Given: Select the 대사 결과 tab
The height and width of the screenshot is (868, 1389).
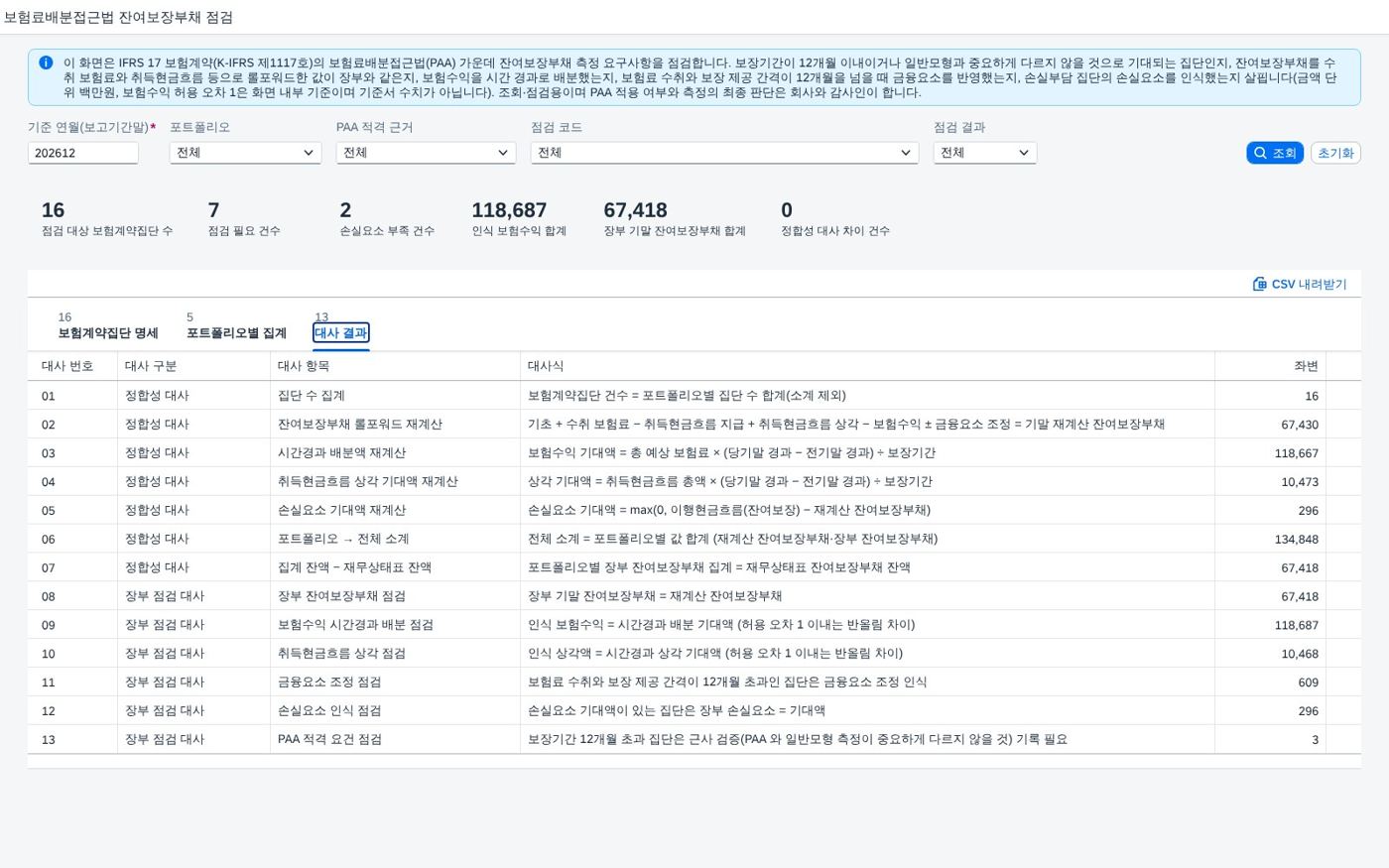Looking at the screenshot, I should pyautogui.click(x=341, y=332).
